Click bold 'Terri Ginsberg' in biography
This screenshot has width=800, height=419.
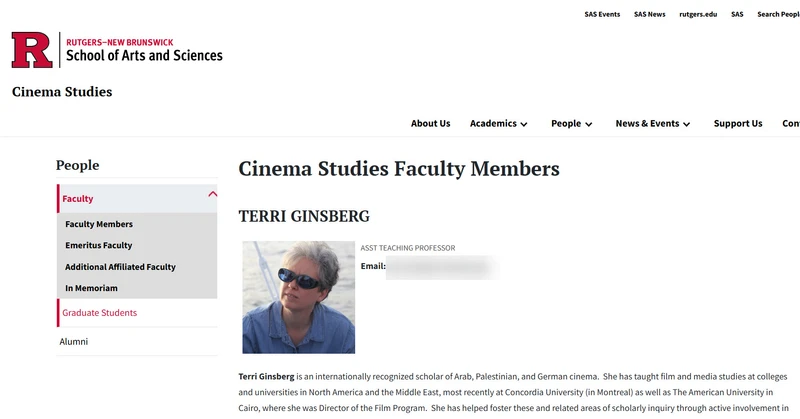click(x=266, y=377)
